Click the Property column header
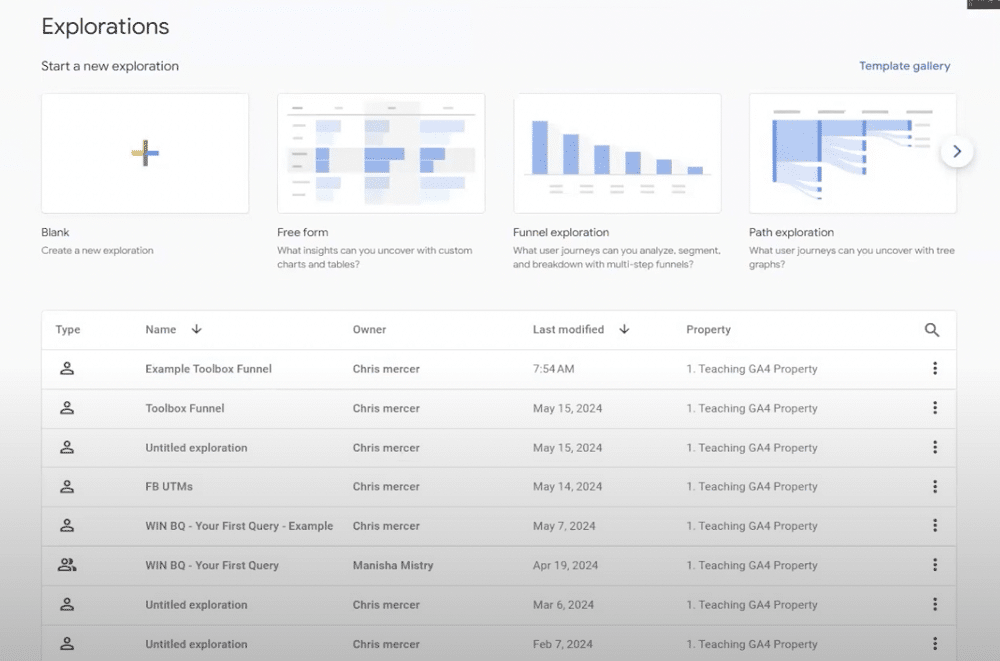 tap(708, 330)
